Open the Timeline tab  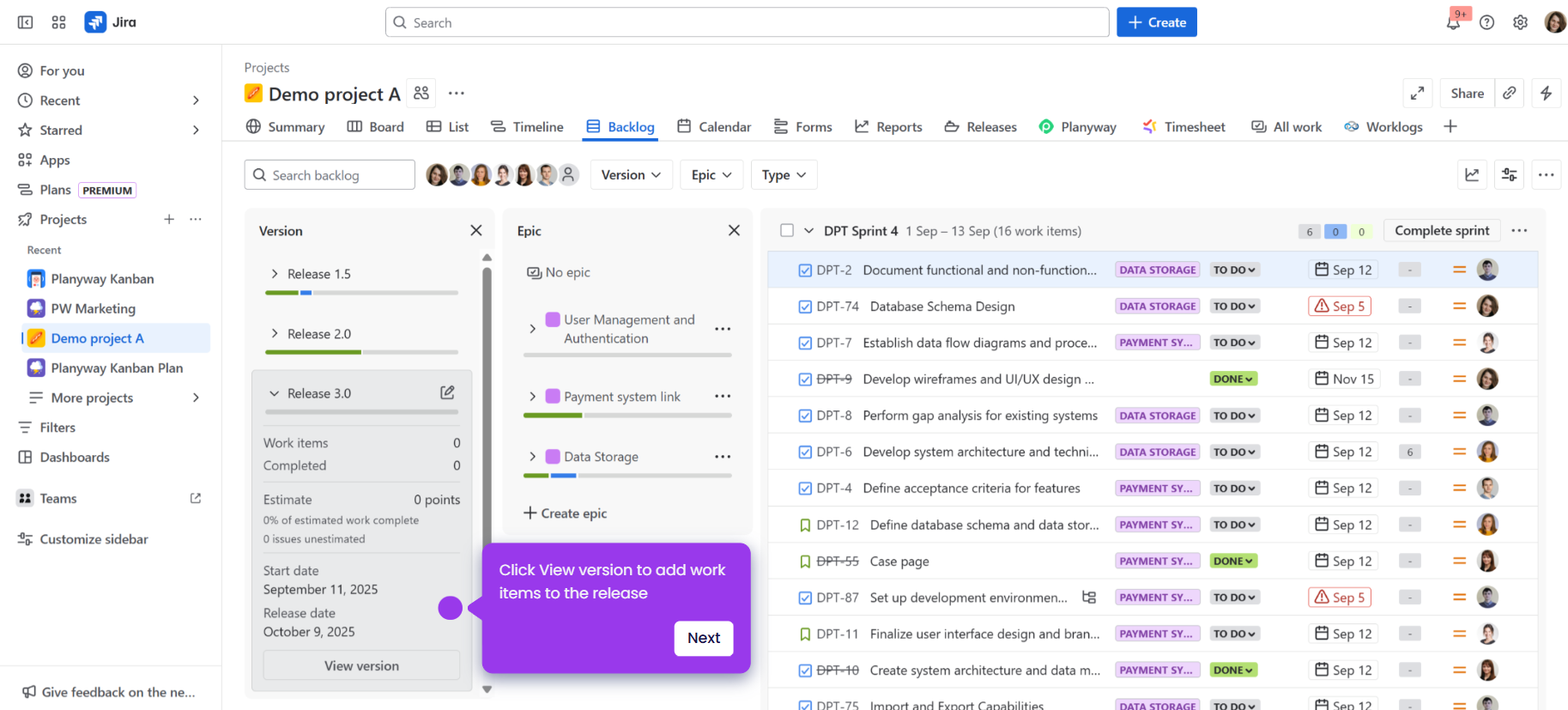coord(528,126)
